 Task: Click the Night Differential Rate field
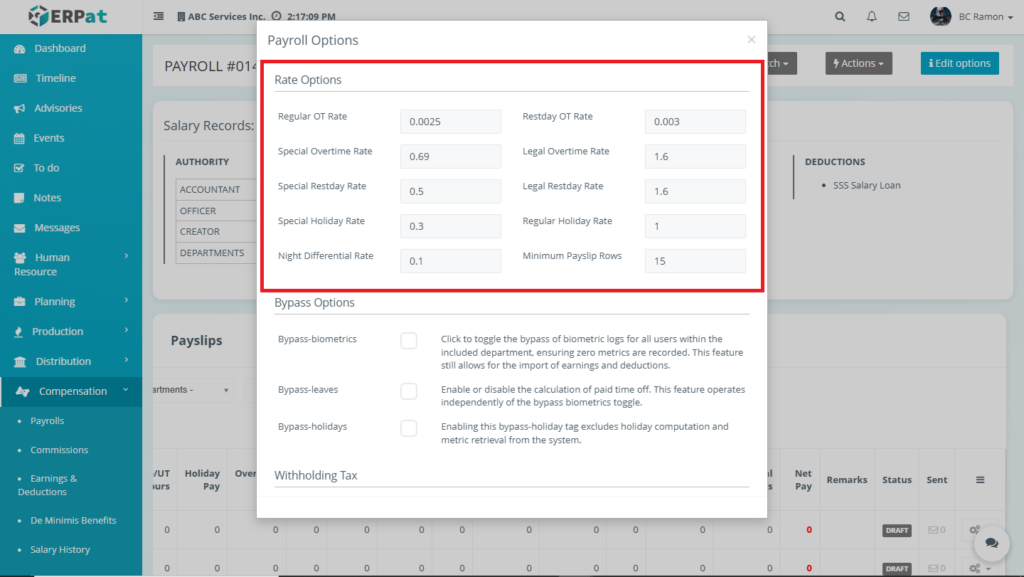pos(451,261)
